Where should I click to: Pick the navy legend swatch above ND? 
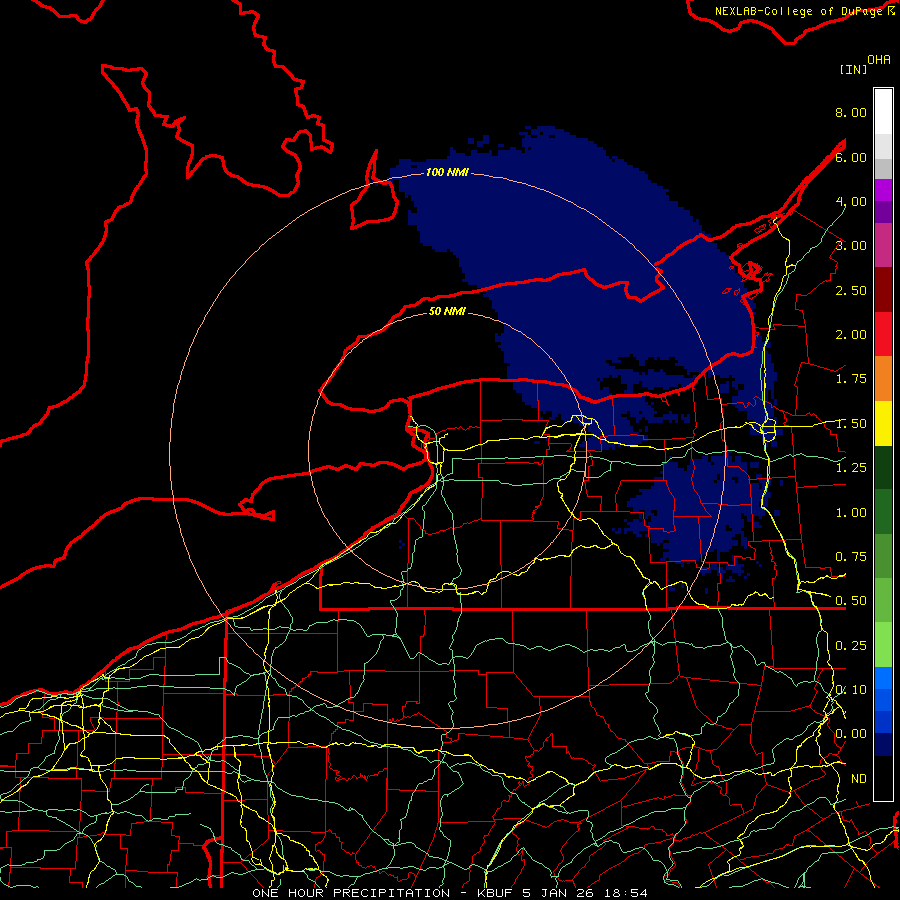click(x=883, y=745)
